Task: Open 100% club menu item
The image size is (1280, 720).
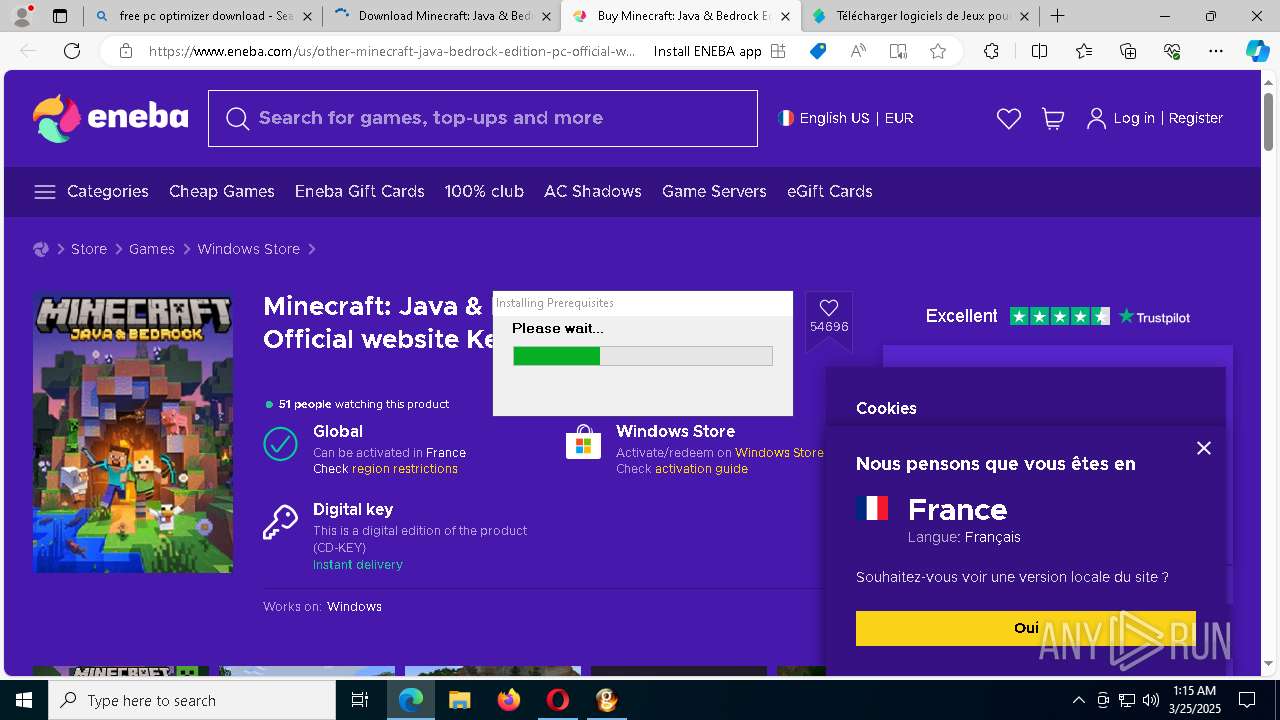Action: pyautogui.click(x=484, y=191)
